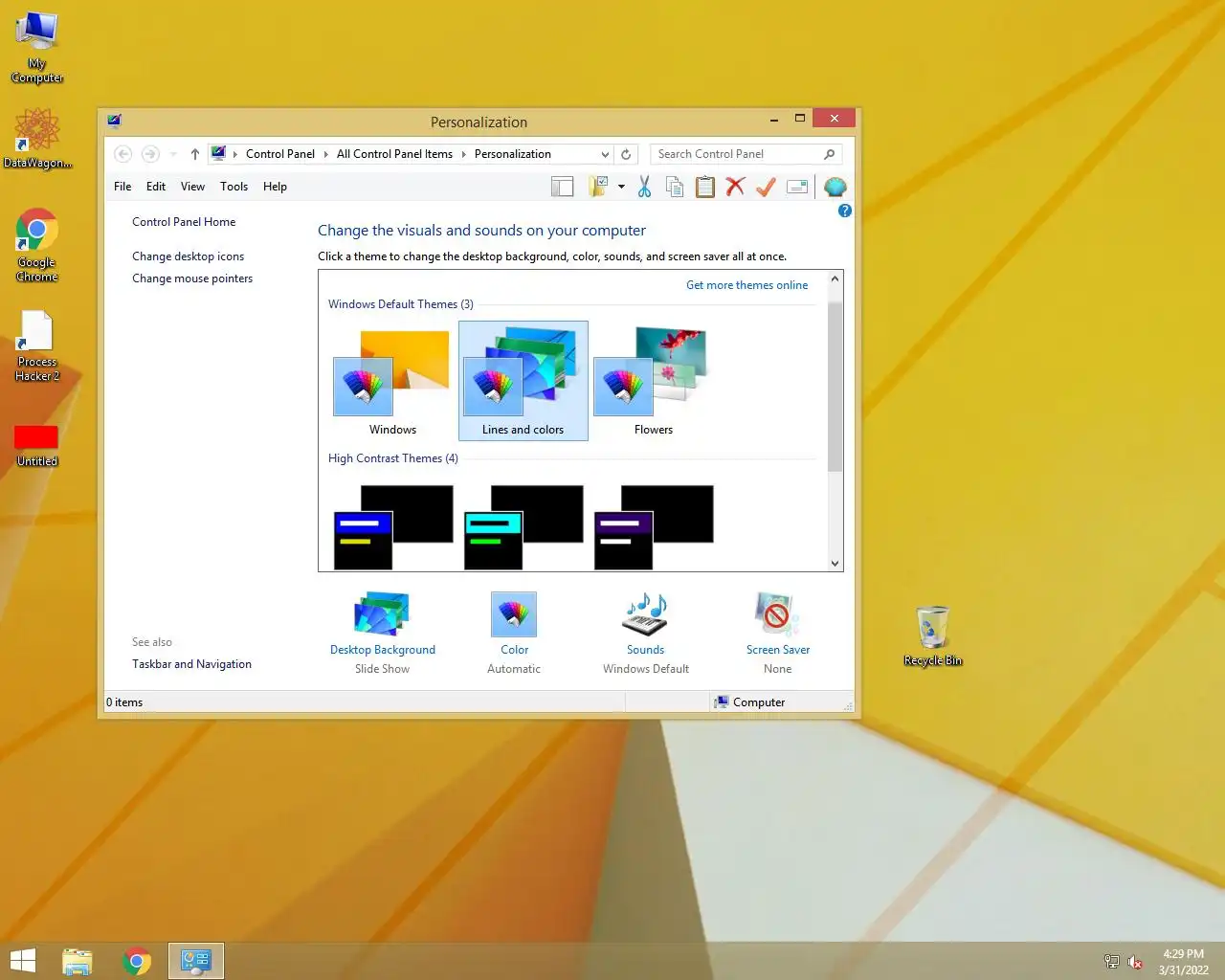Click the Windows Start button
Viewport: 1225px width, 980px height.
coord(22,961)
